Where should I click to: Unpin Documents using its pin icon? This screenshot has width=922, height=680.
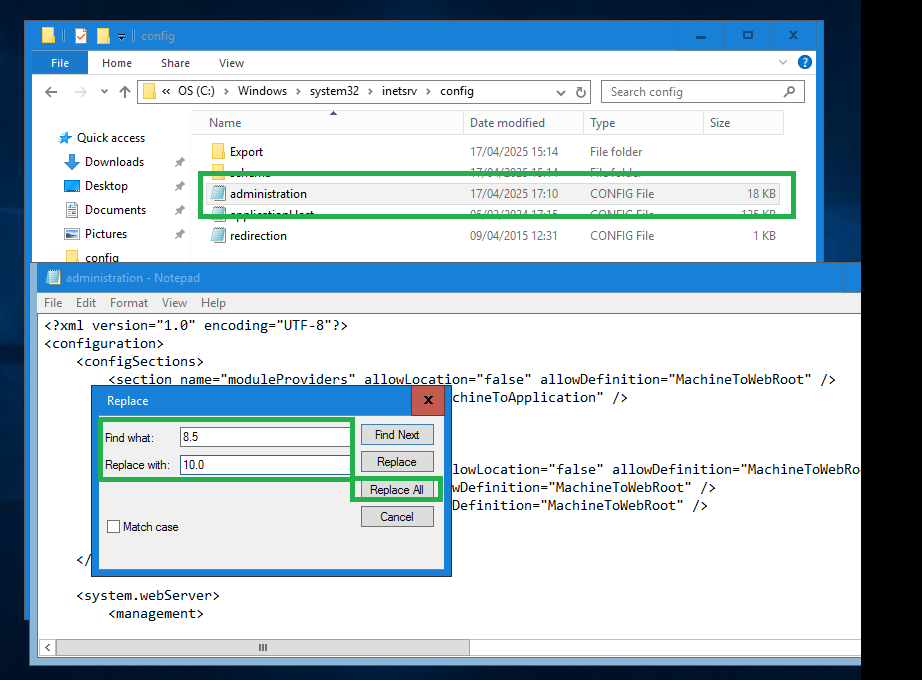[x=180, y=210]
